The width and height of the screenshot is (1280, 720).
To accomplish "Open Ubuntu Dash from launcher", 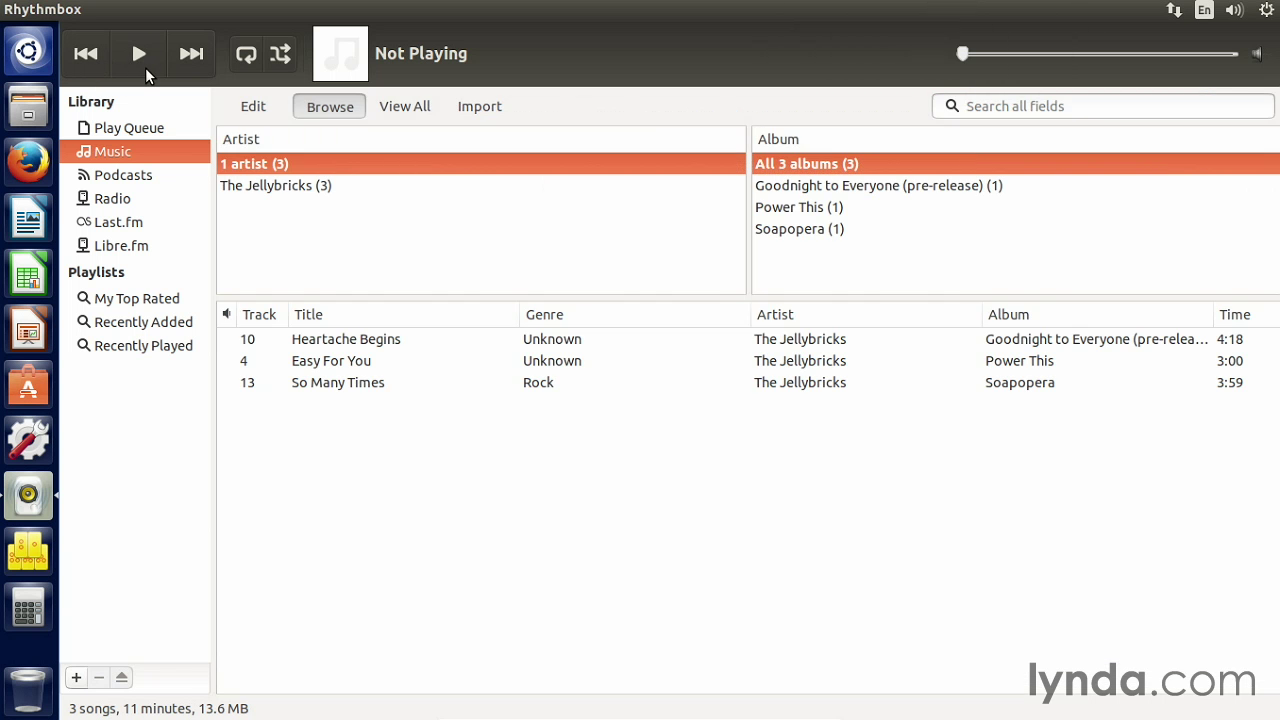I will click(x=28, y=51).
